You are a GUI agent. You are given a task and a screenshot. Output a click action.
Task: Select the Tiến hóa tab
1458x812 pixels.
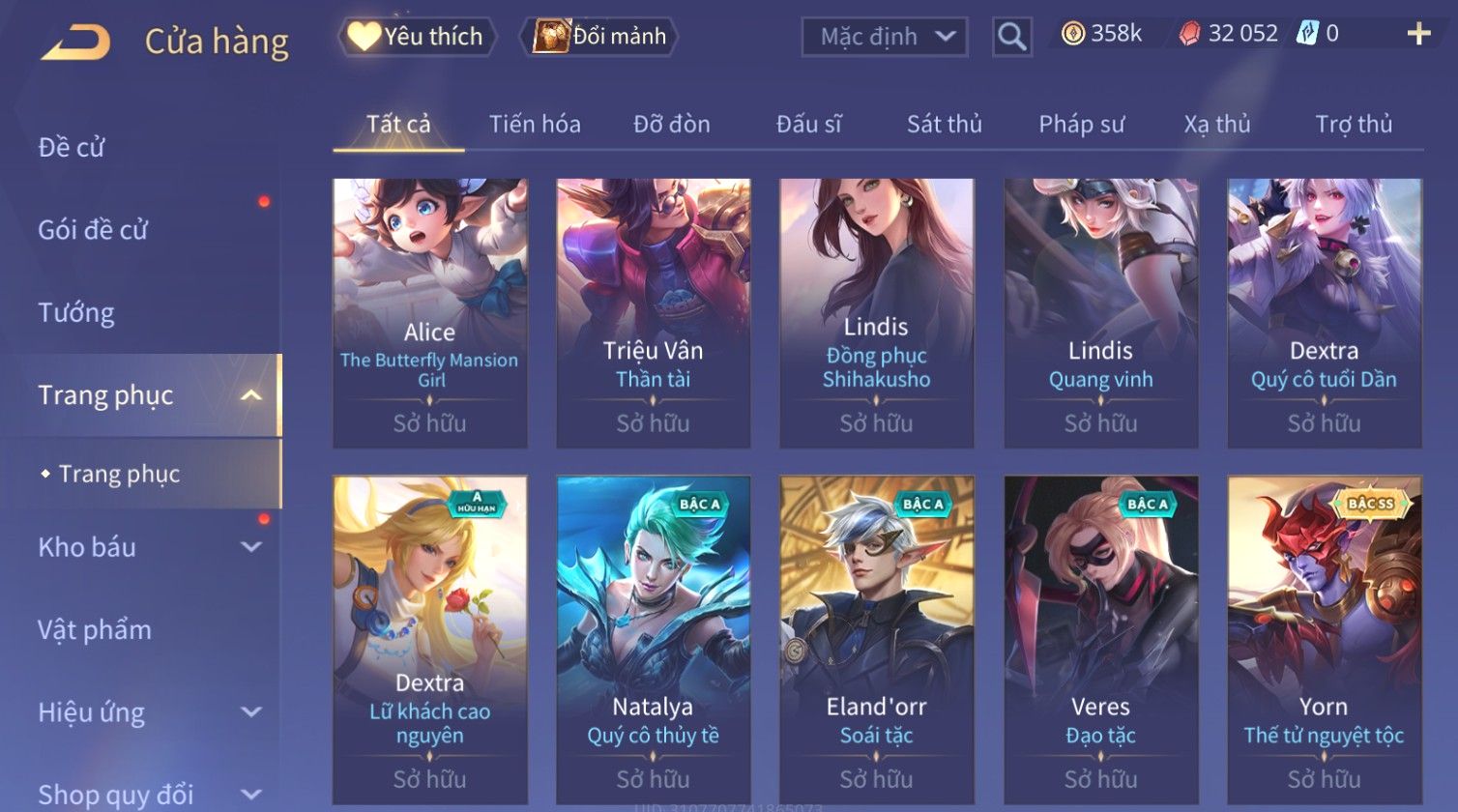pyautogui.click(x=535, y=124)
